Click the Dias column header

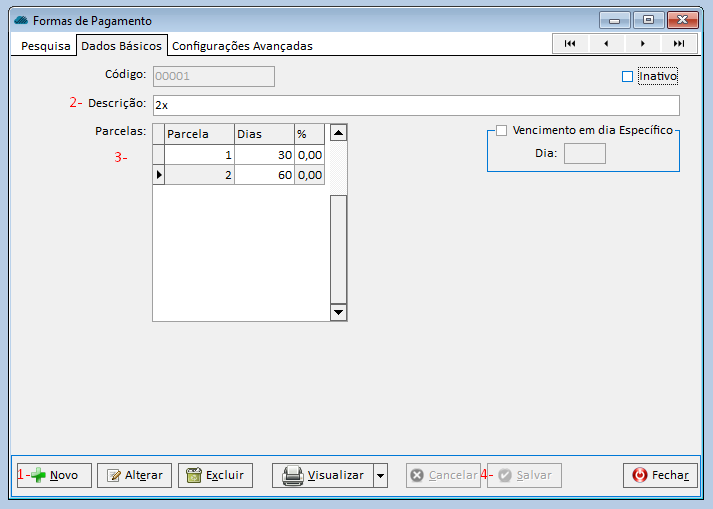pos(264,133)
